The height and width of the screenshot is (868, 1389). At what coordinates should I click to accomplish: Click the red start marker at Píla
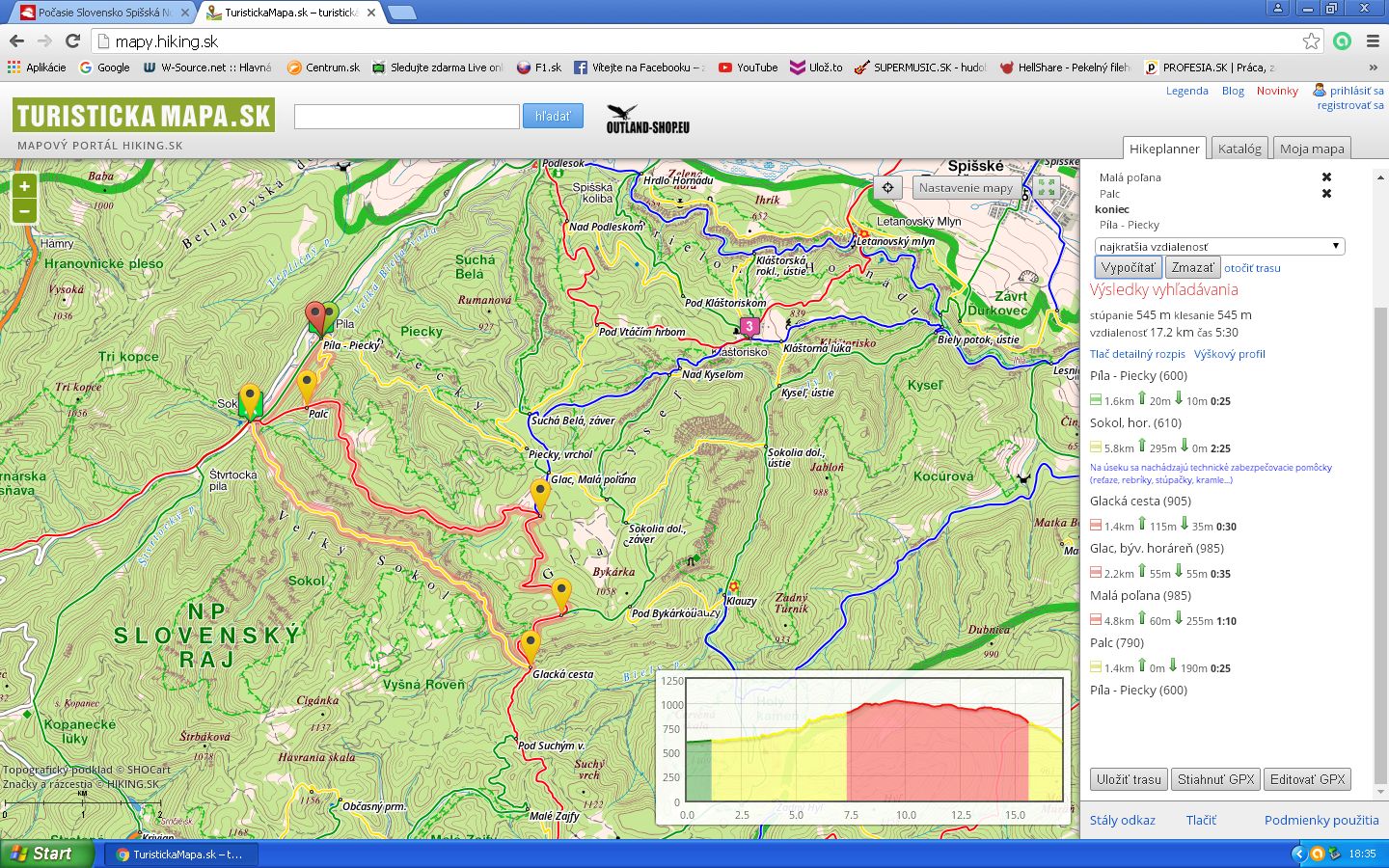pyautogui.click(x=314, y=314)
